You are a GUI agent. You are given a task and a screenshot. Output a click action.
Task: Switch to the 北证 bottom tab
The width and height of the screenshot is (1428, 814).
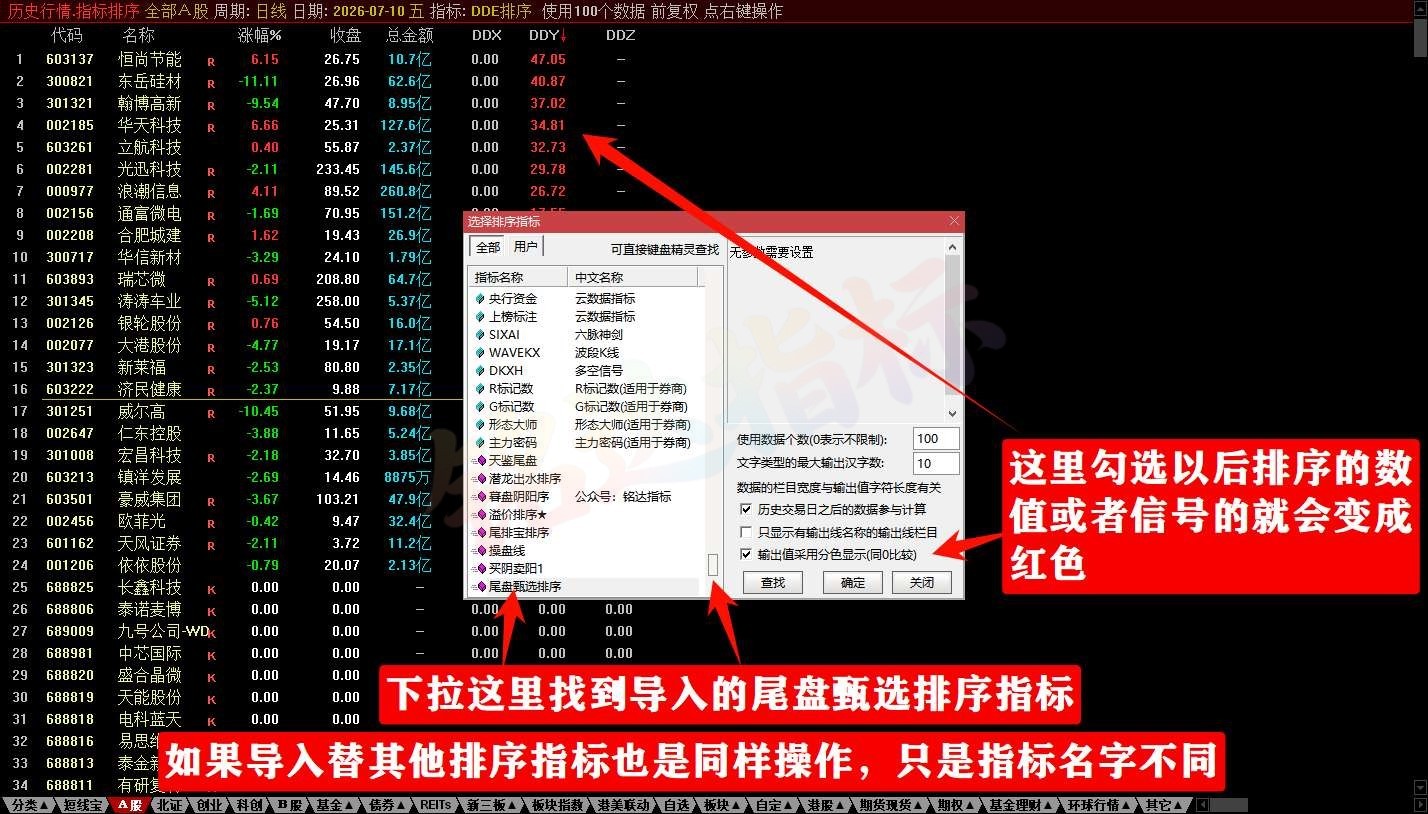170,805
